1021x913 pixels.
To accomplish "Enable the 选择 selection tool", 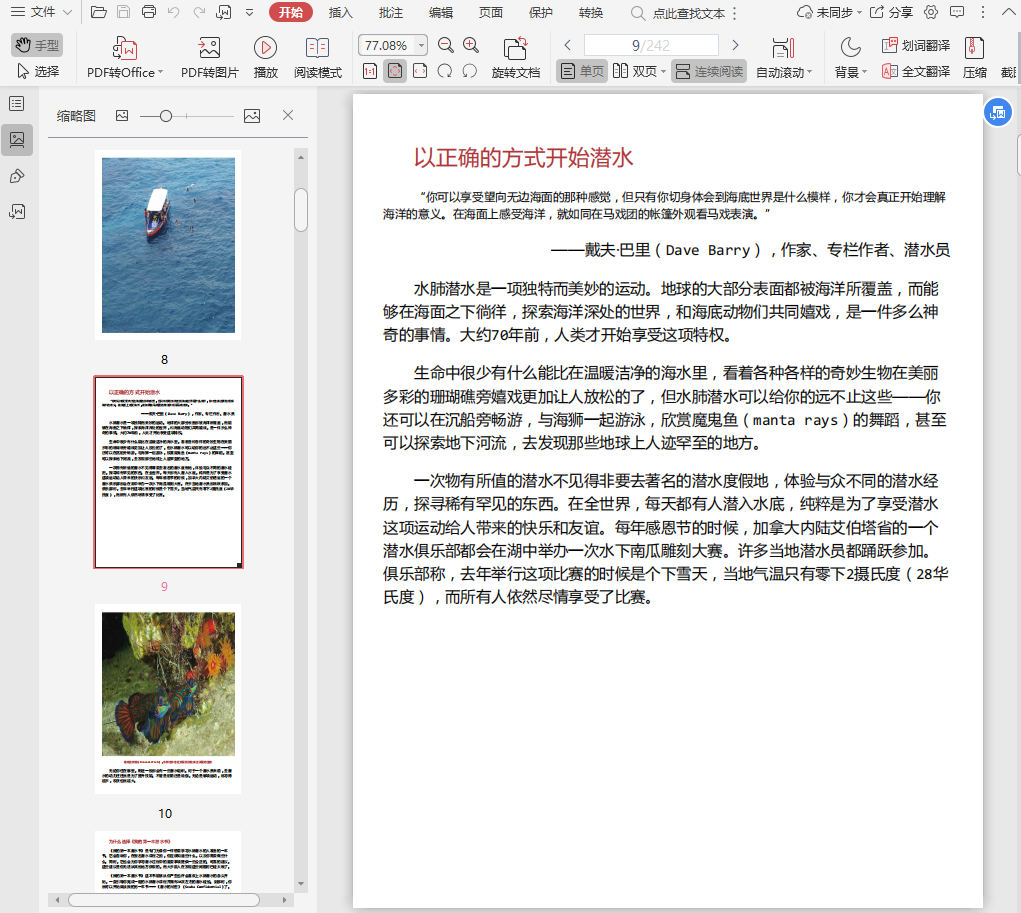I will pyautogui.click(x=37, y=71).
